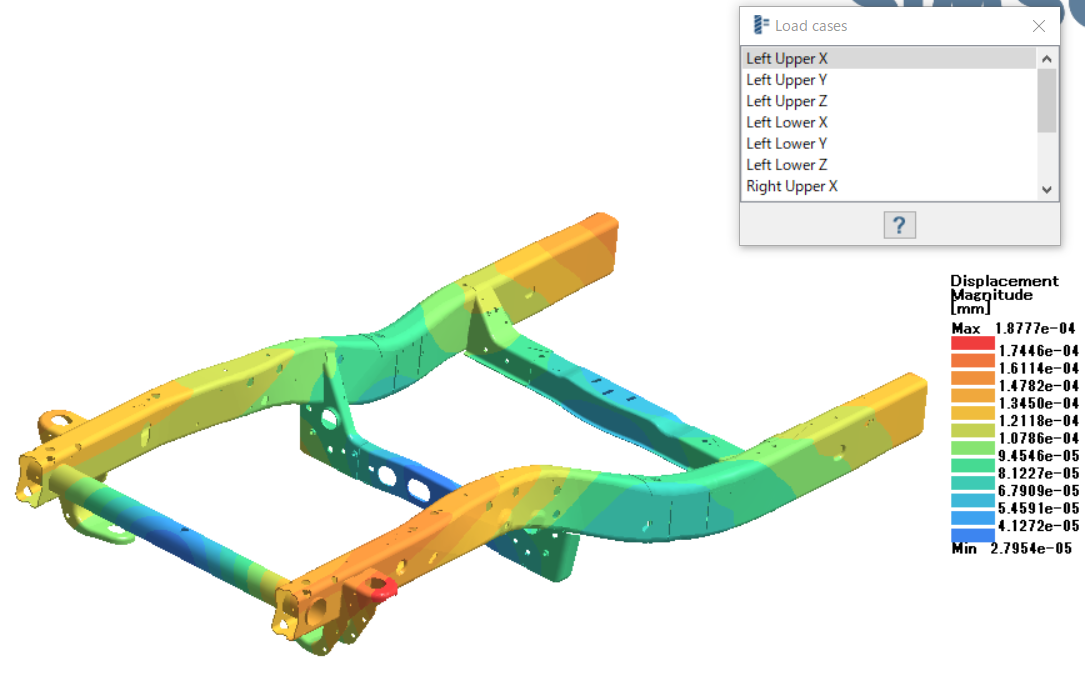The height and width of the screenshot is (674, 1085).
Task: Click the question mark help button
Action: click(x=899, y=225)
